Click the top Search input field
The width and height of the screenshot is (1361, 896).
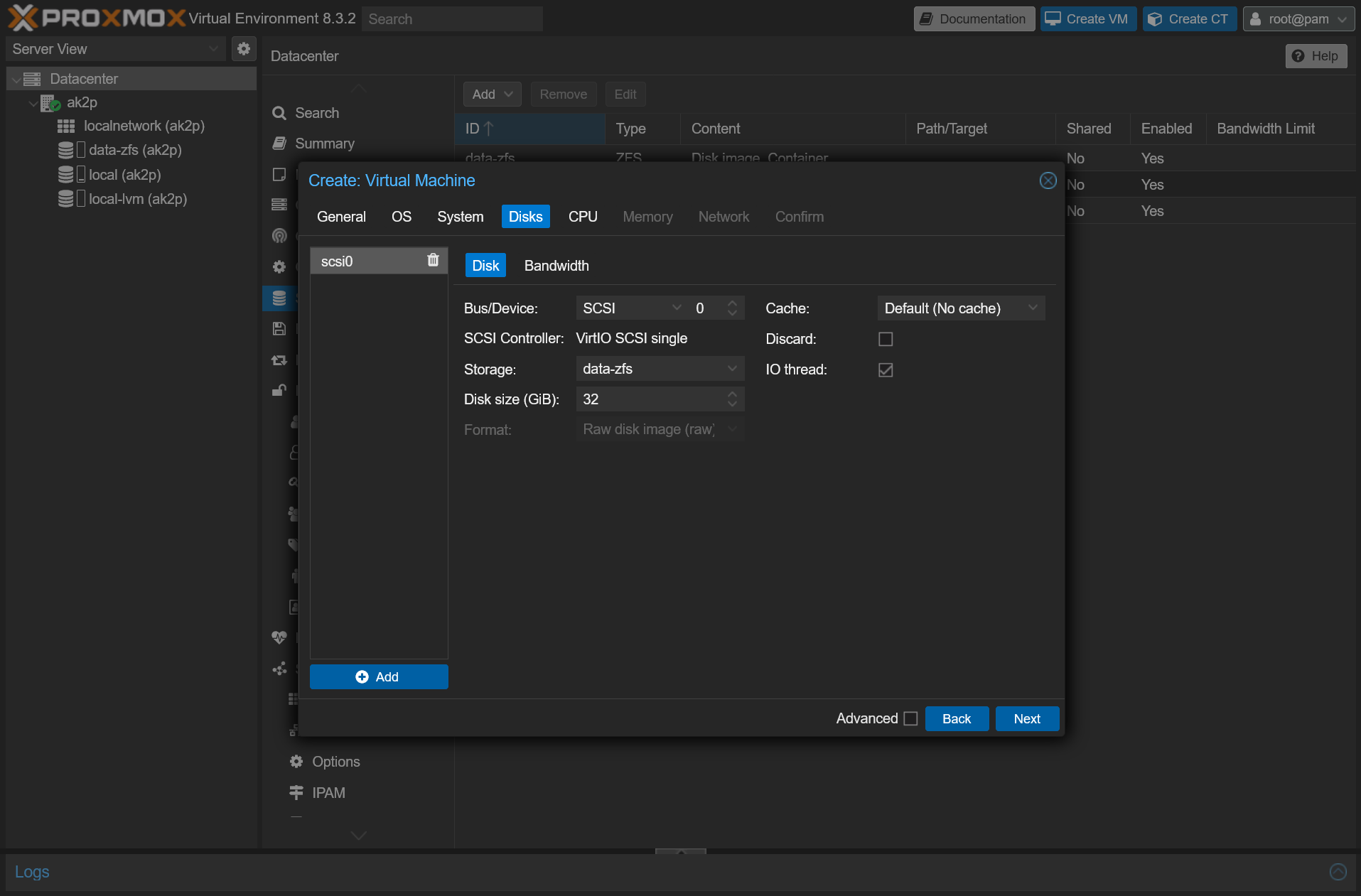(x=452, y=19)
